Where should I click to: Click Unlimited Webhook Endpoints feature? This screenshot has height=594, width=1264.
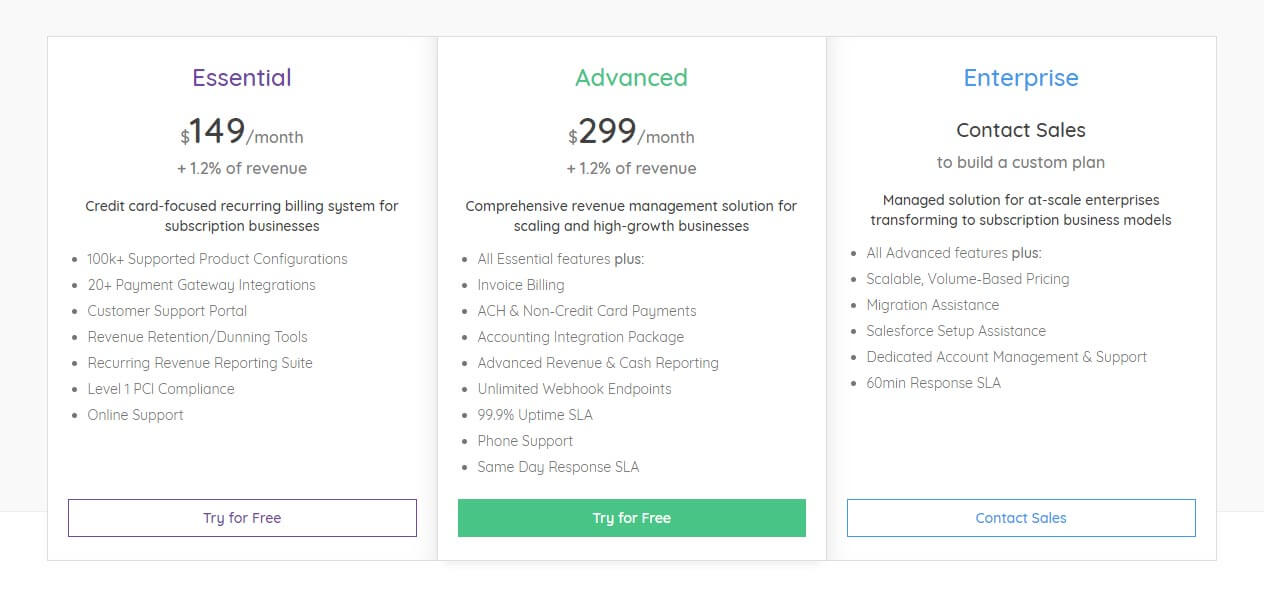(574, 389)
